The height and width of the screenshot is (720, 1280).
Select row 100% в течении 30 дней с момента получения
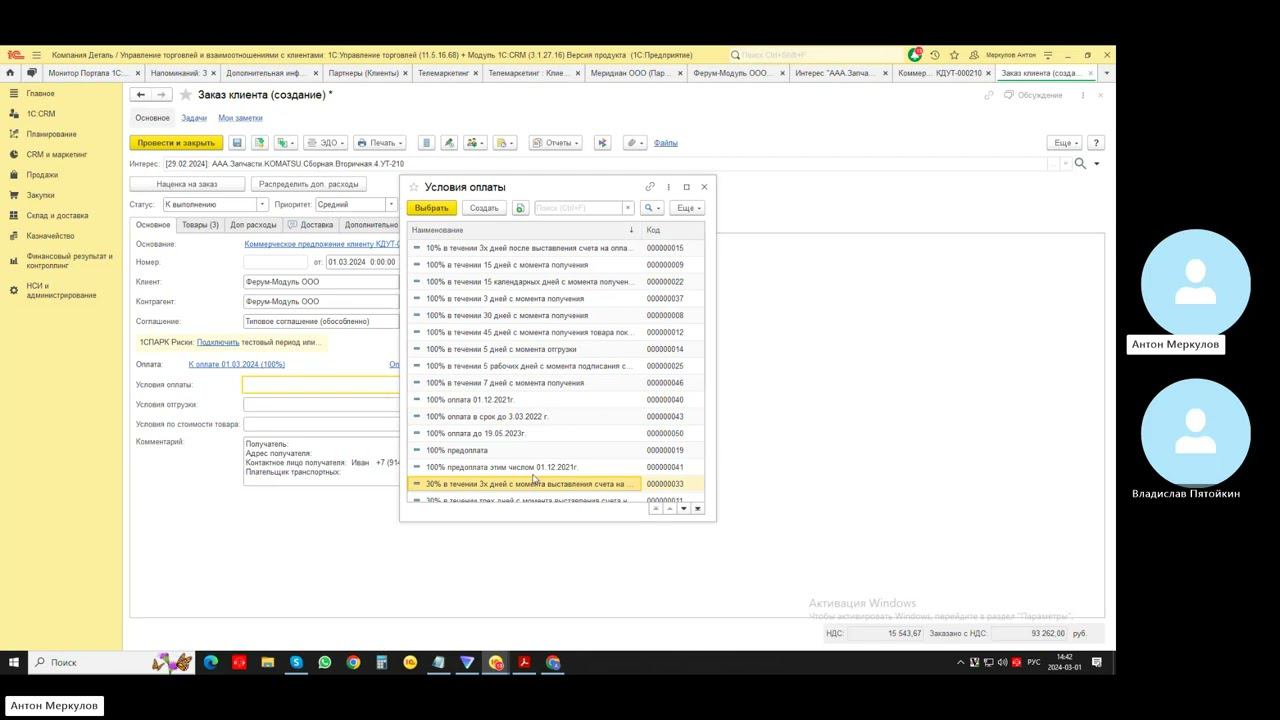pyautogui.click(x=555, y=315)
